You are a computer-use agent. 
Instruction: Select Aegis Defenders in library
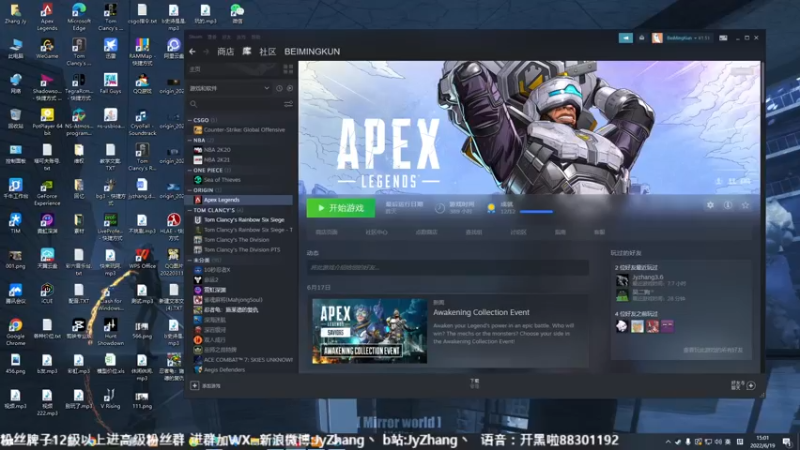coord(224,369)
